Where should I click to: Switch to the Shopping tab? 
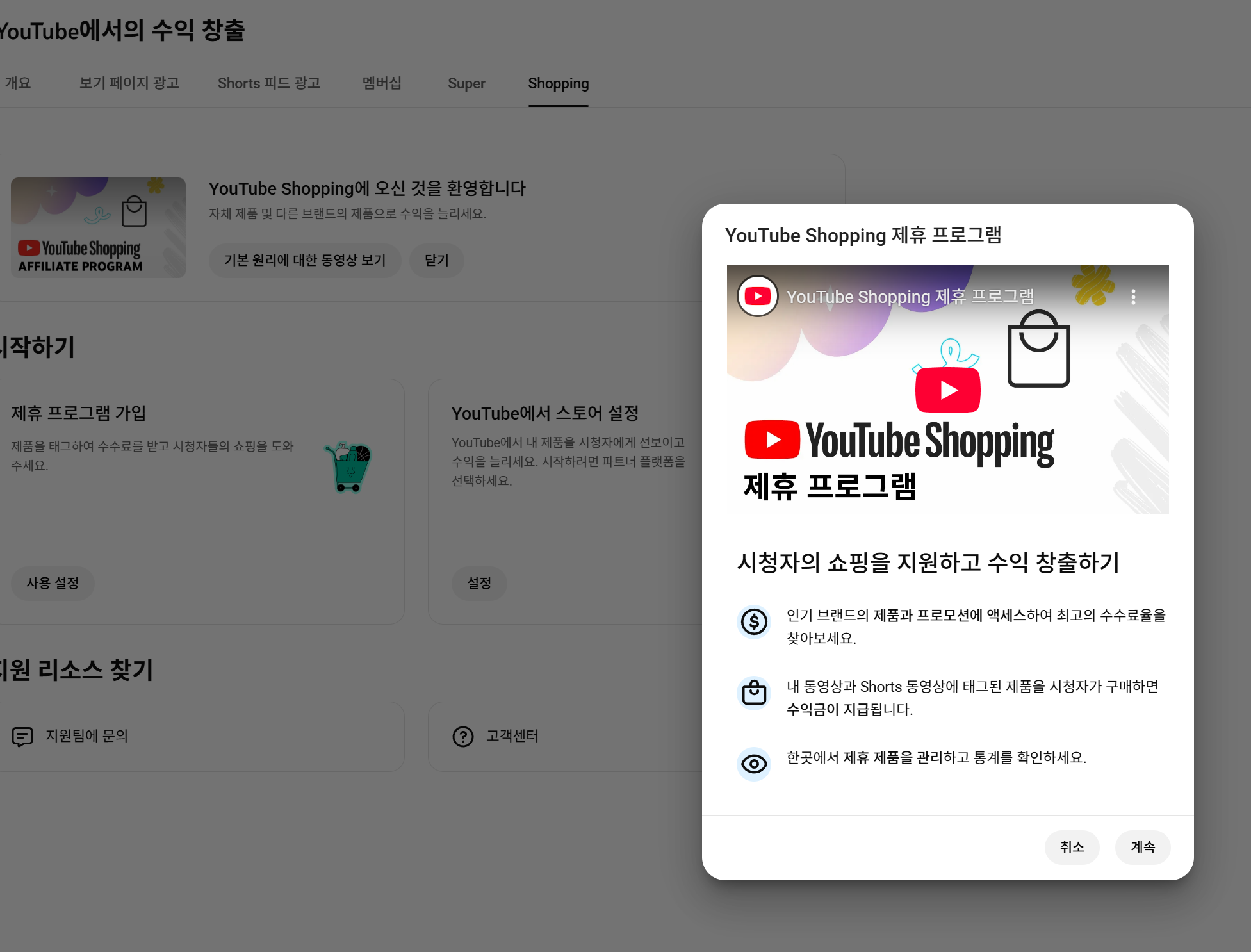[558, 83]
